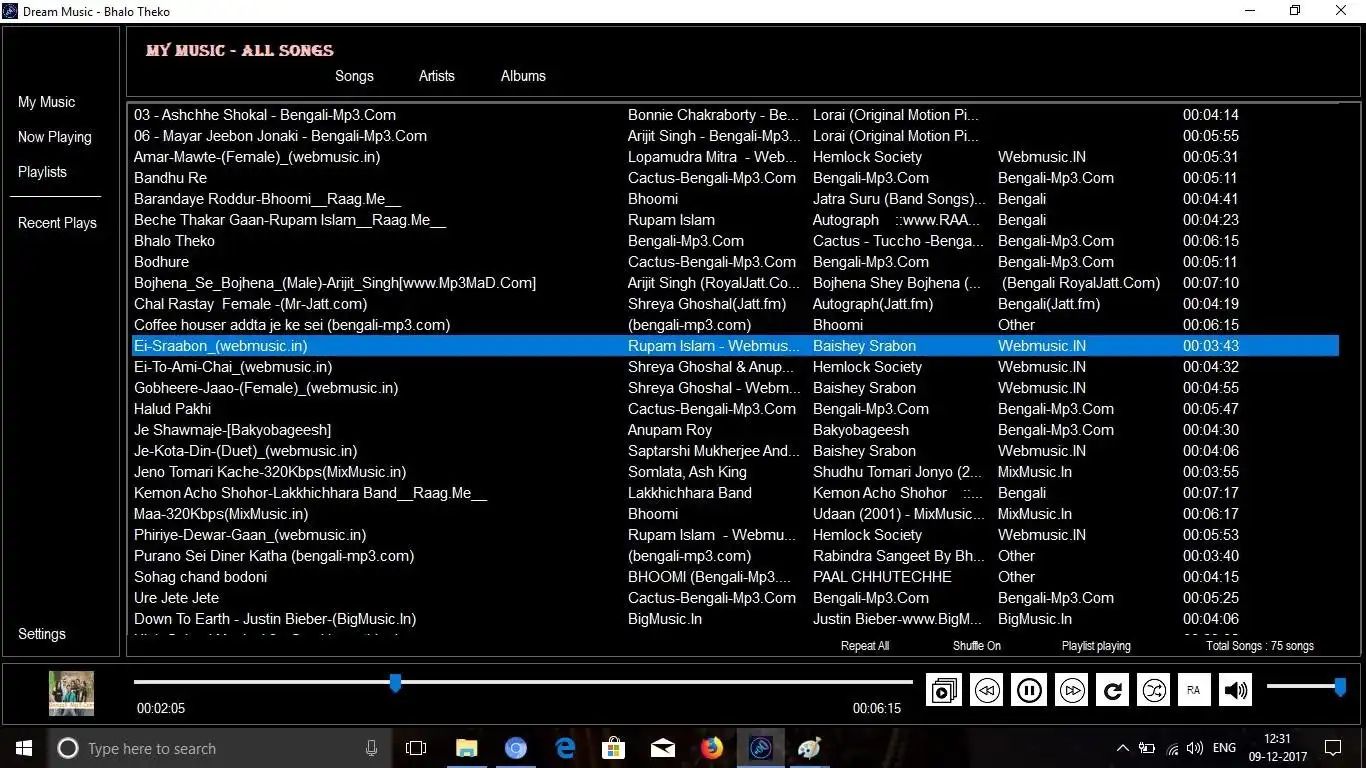Open the Windows Start menu
Image resolution: width=1366 pixels, height=768 pixels.
24,748
